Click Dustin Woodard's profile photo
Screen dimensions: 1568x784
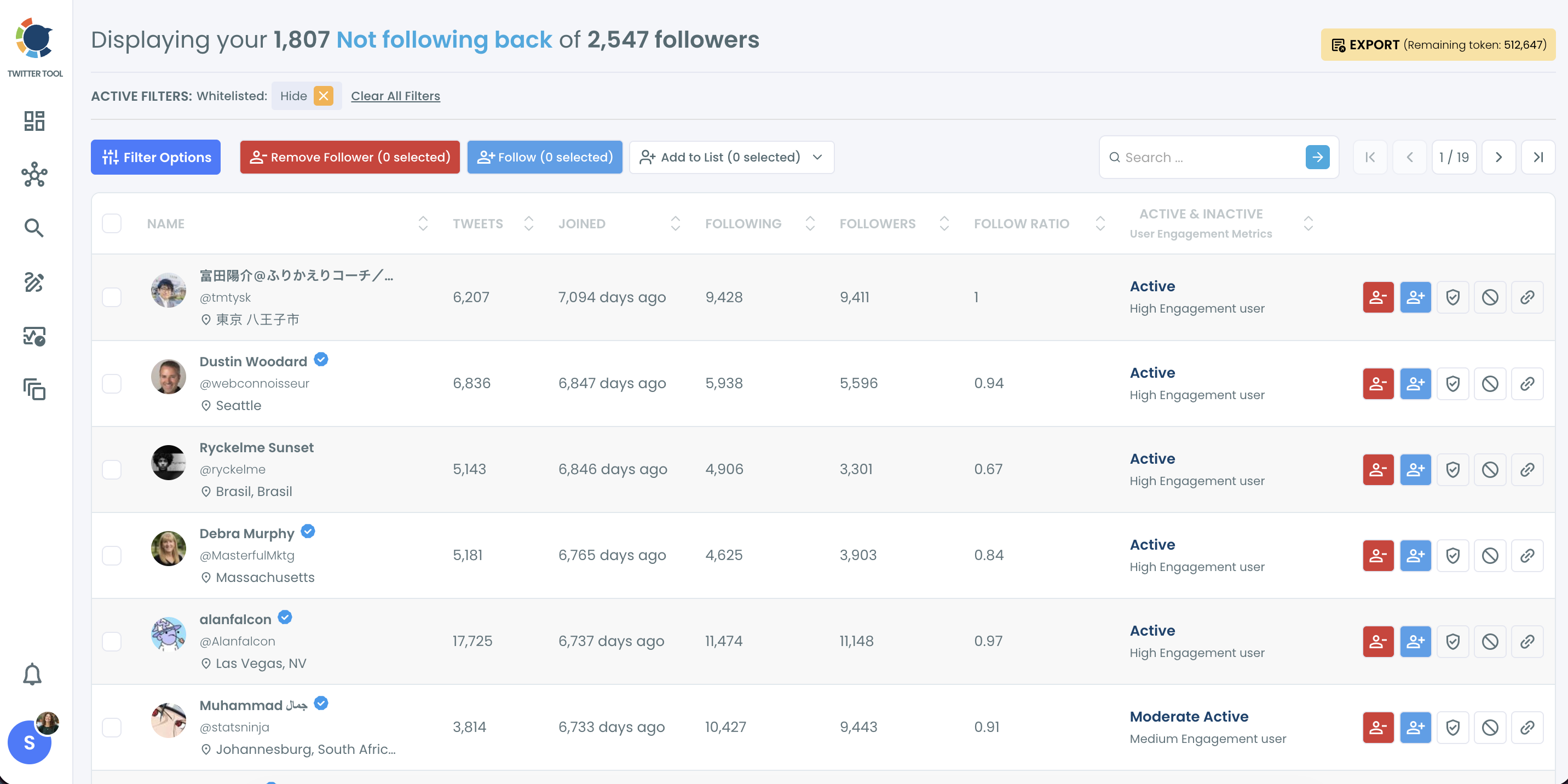[168, 376]
